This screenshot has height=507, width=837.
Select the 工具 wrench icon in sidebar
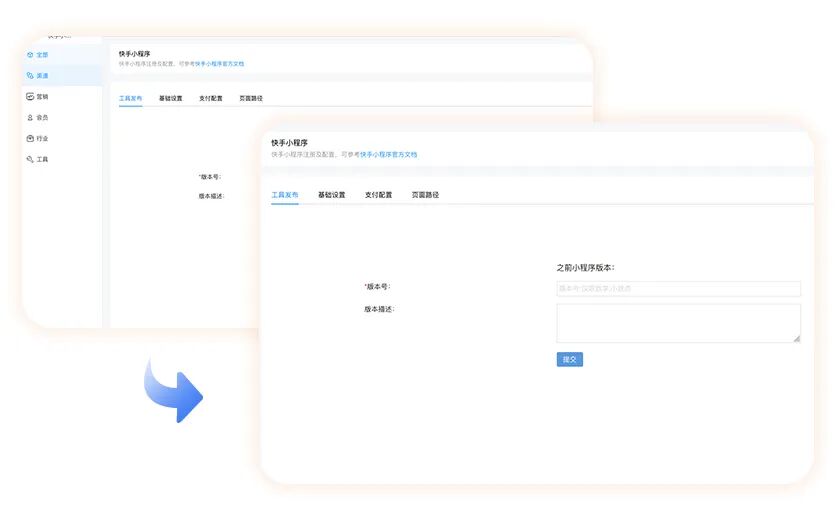30,159
